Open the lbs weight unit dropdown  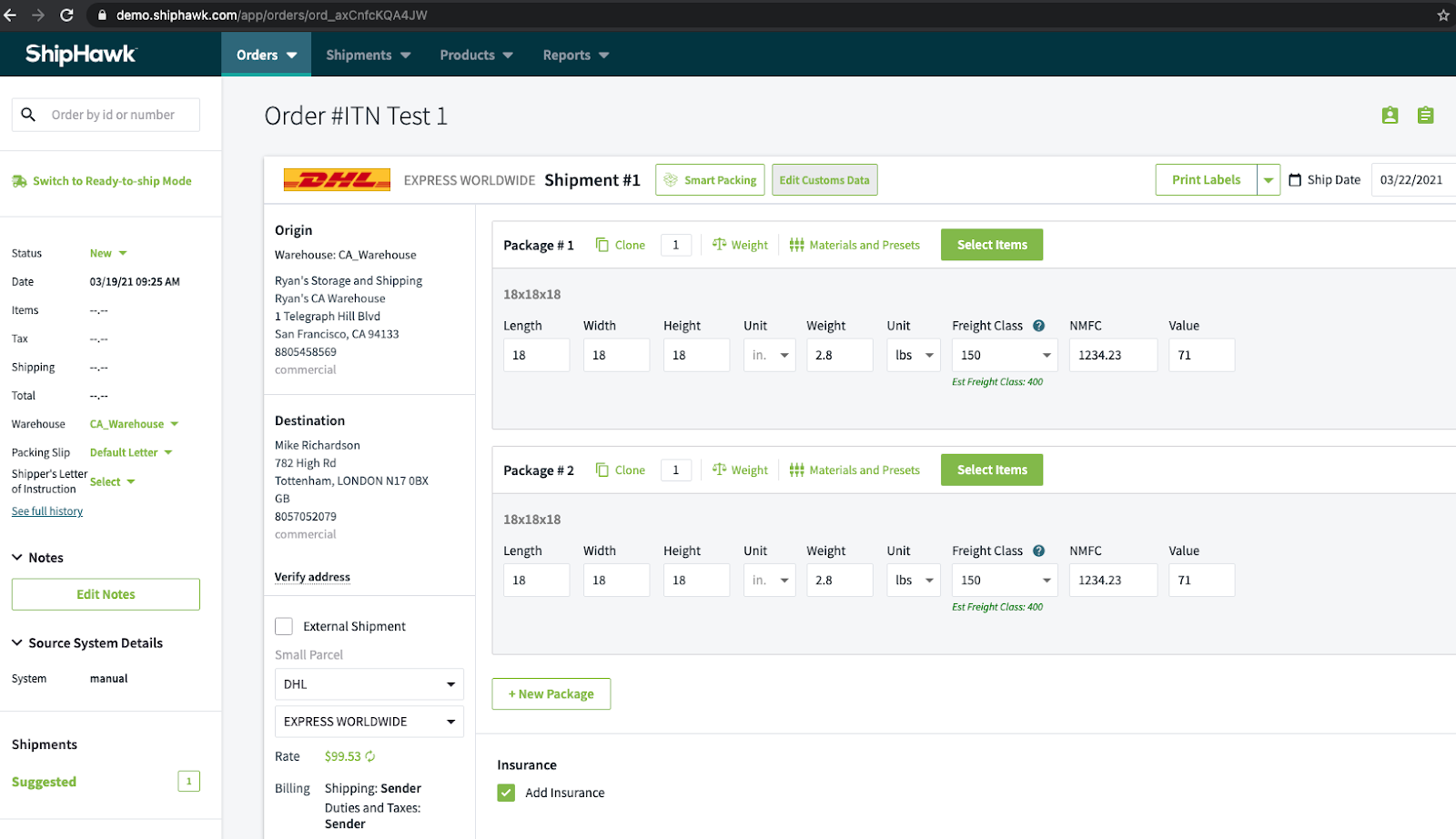click(x=913, y=355)
